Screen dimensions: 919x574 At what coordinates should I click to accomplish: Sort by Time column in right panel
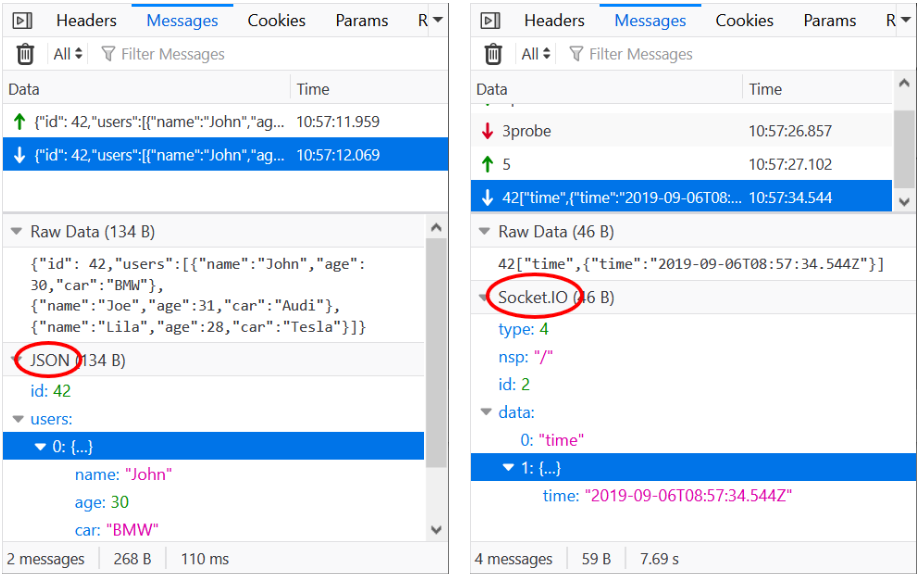tap(818, 89)
